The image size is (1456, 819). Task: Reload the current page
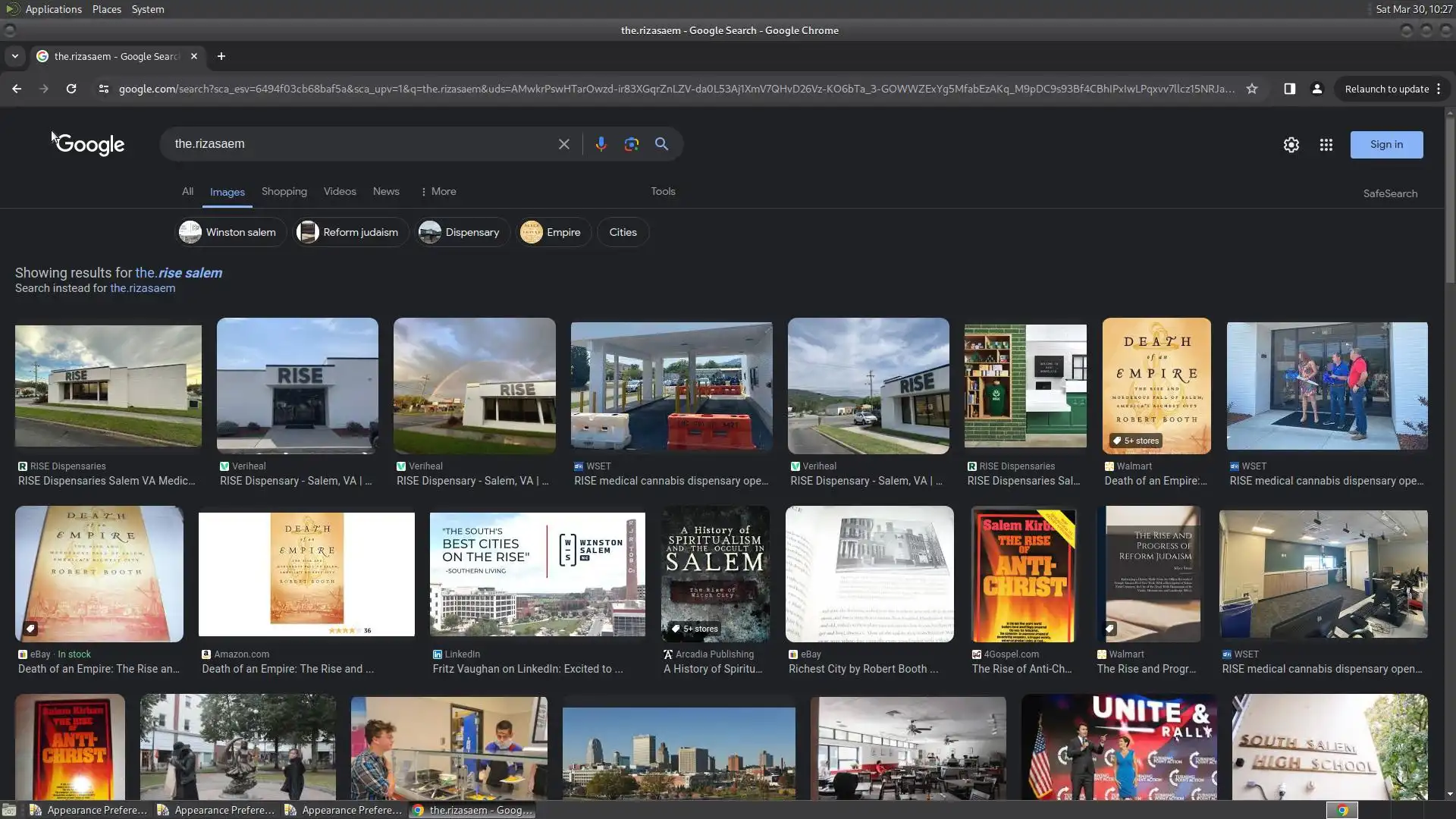71,89
